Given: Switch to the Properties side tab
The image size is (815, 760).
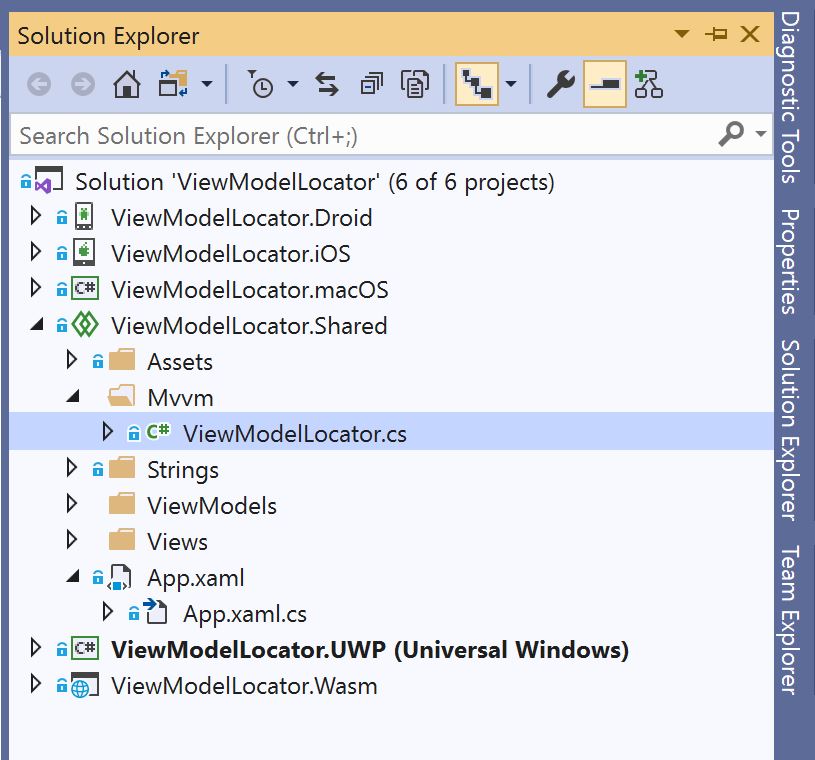Looking at the screenshot, I should (x=791, y=261).
